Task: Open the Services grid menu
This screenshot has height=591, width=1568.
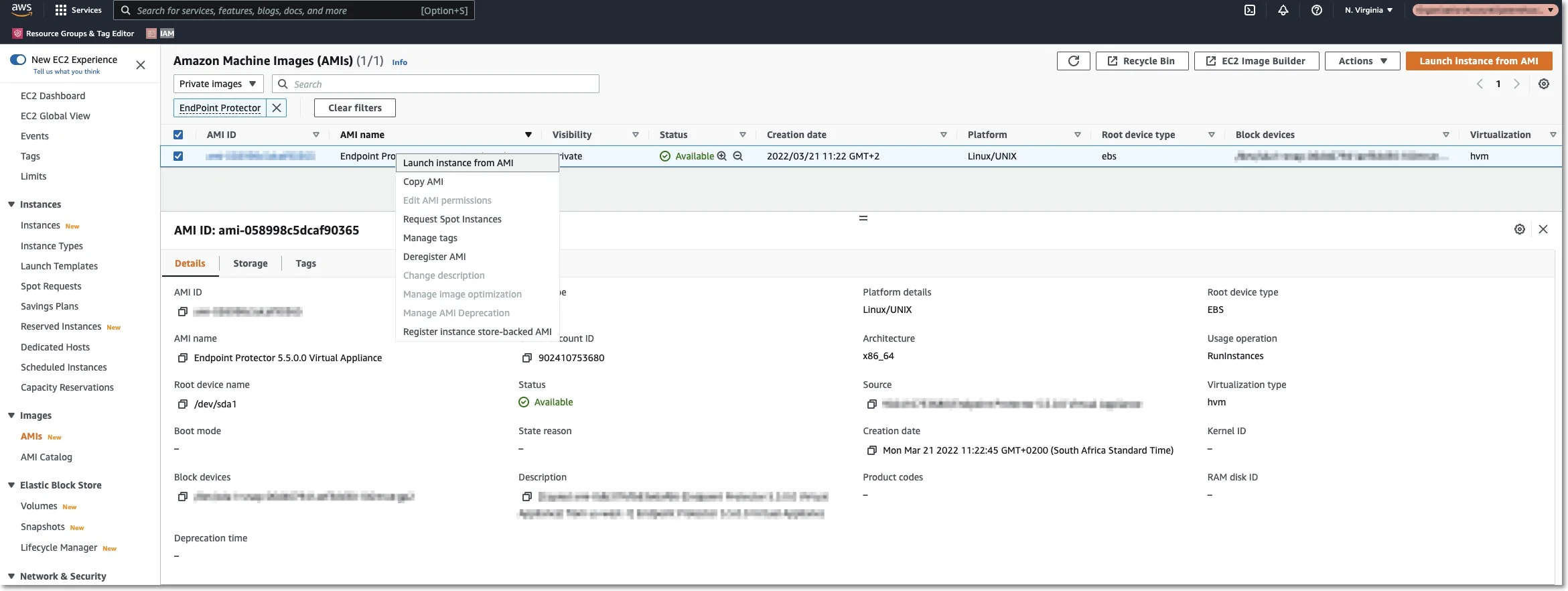Action: click(78, 10)
